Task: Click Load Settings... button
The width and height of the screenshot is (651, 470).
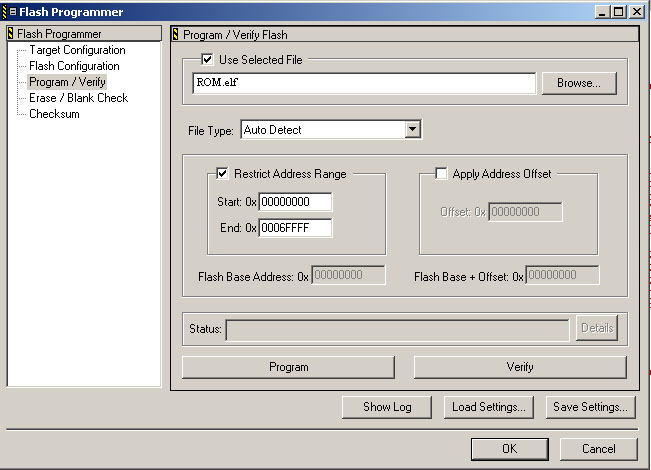Action: [489, 407]
